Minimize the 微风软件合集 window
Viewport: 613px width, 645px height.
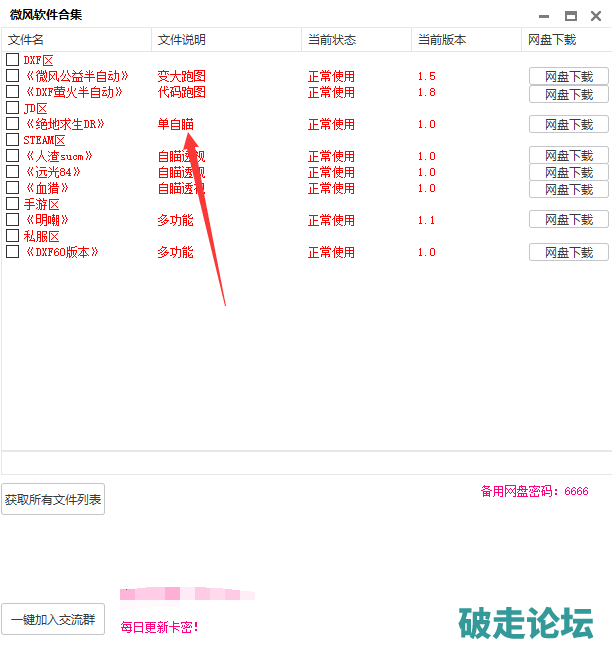click(544, 15)
